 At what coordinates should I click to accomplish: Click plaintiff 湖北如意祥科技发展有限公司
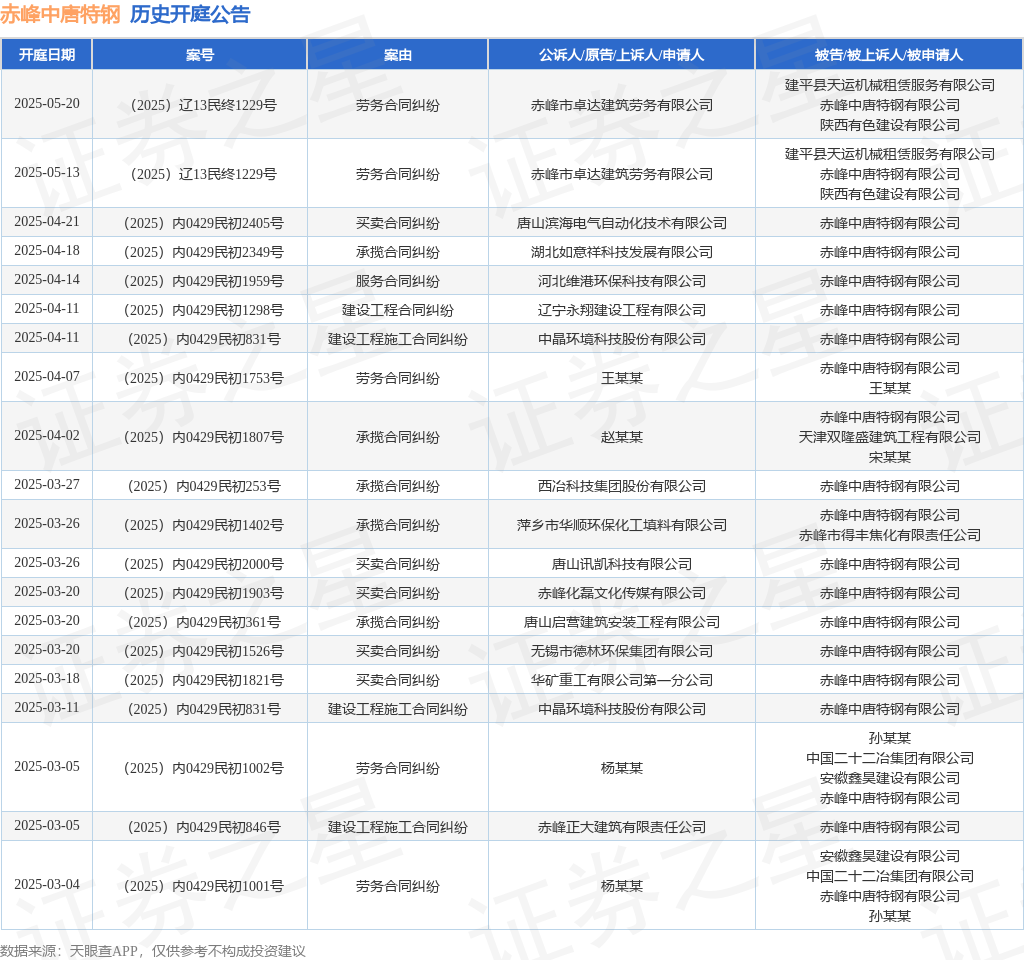(x=622, y=252)
